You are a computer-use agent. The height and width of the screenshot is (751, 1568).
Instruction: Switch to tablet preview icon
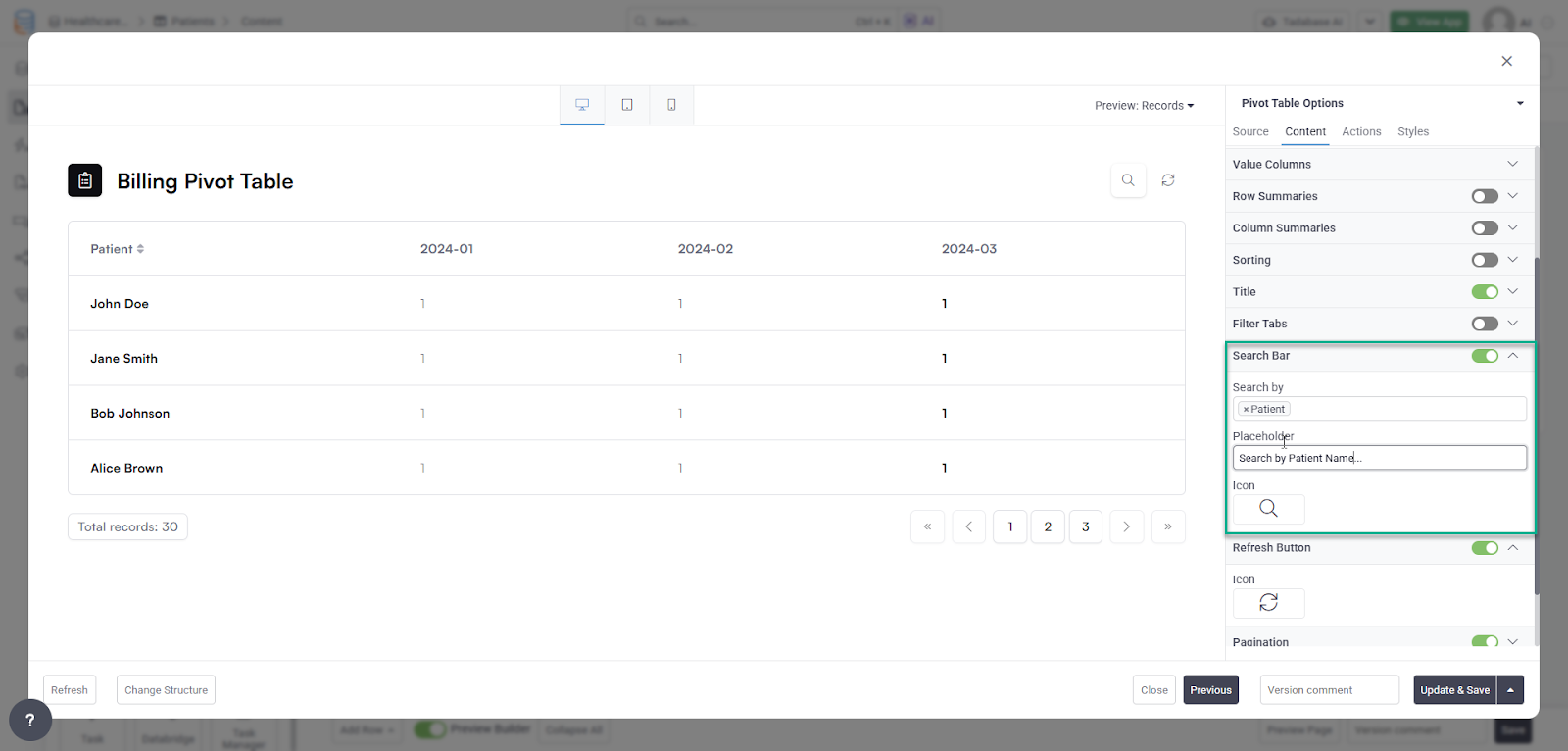(627, 105)
